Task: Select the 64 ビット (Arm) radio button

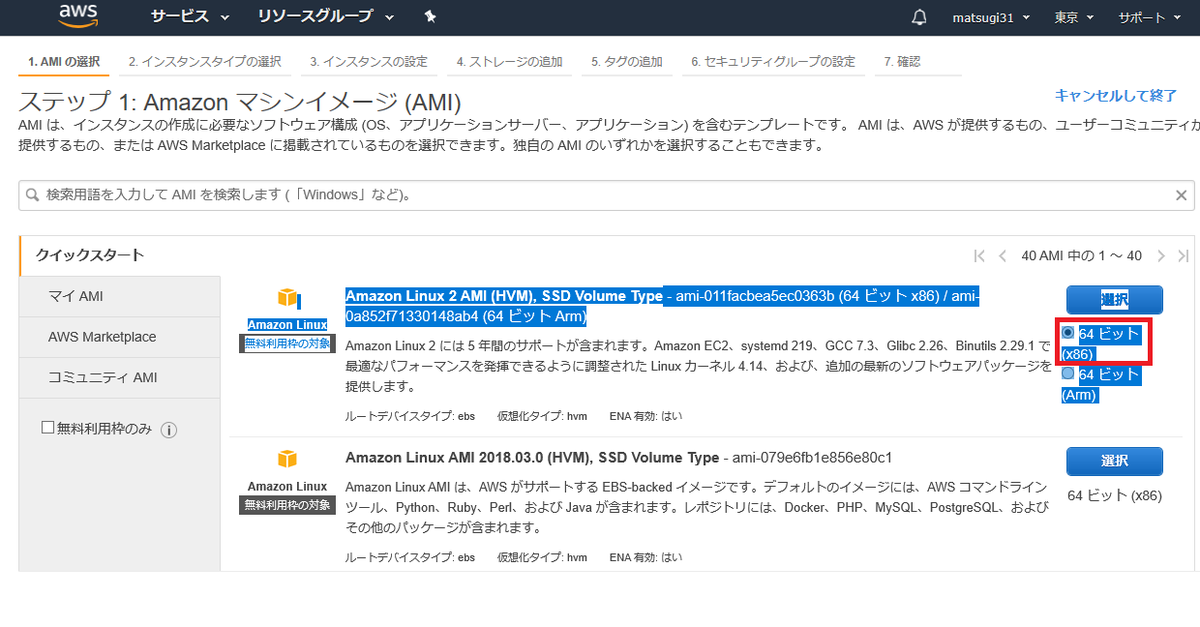Action: (x=1068, y=374)
